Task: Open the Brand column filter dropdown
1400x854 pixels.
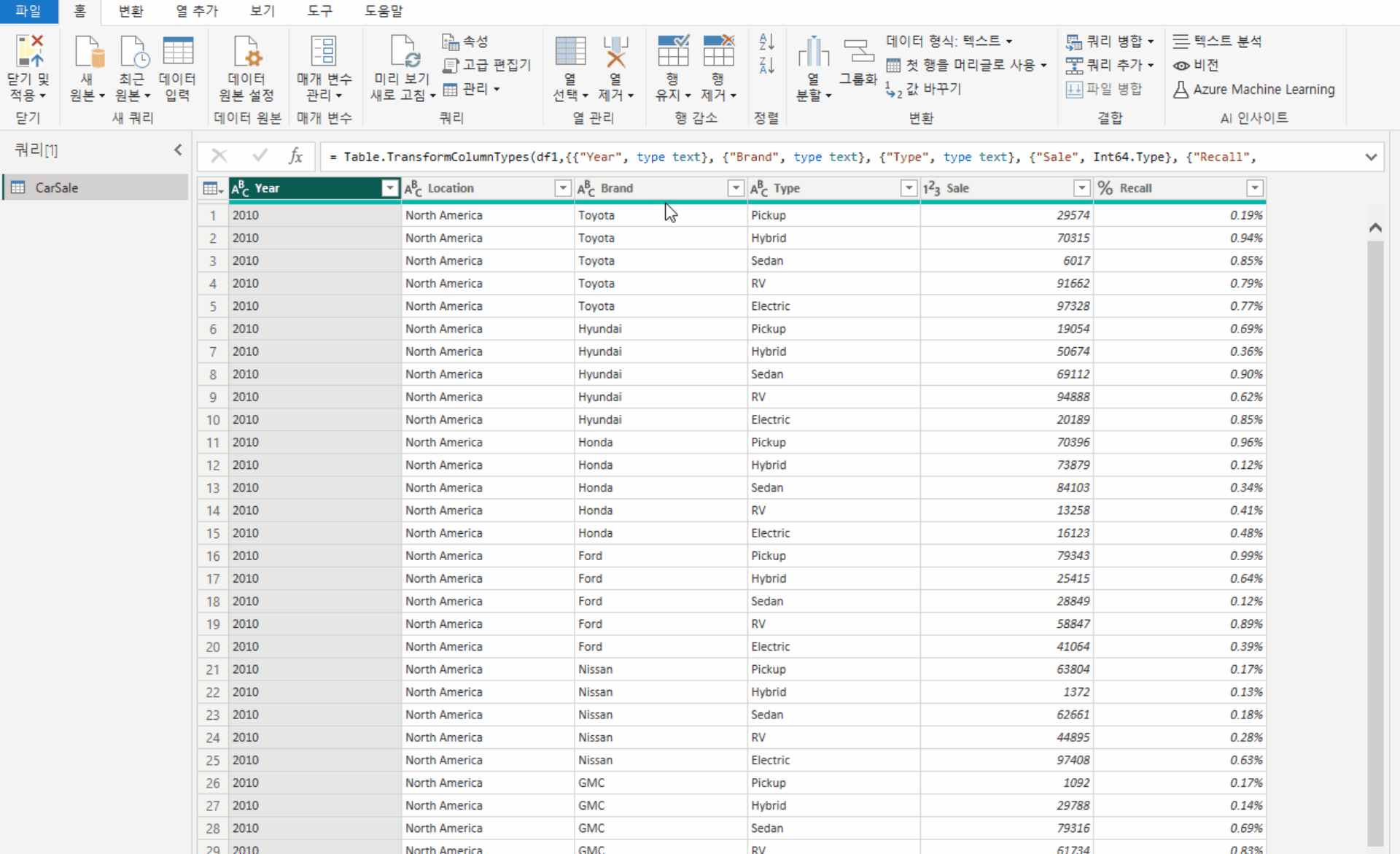Action: (736, 189)
